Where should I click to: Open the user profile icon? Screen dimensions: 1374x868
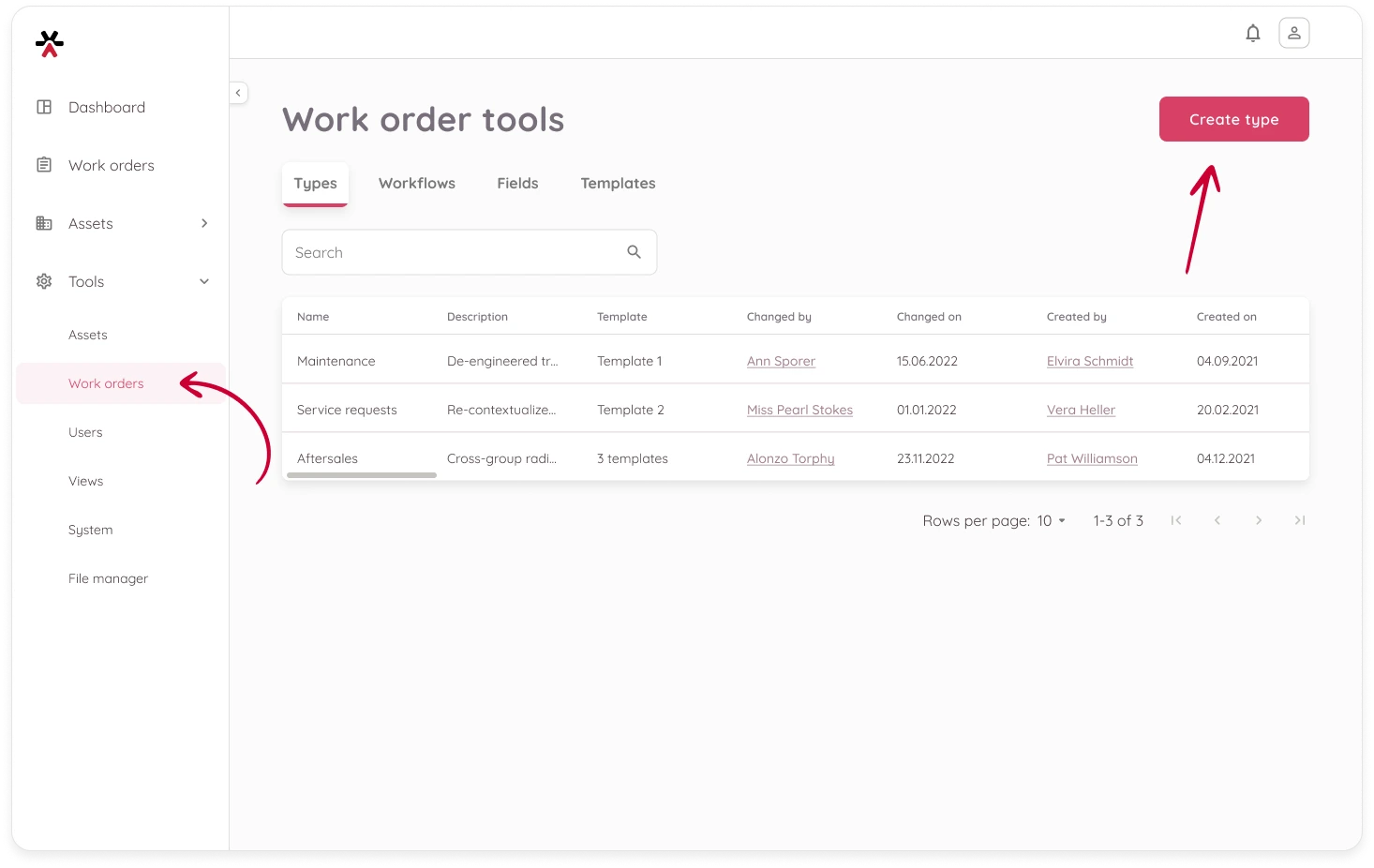pyautogui.click(x=1293, y=34)
